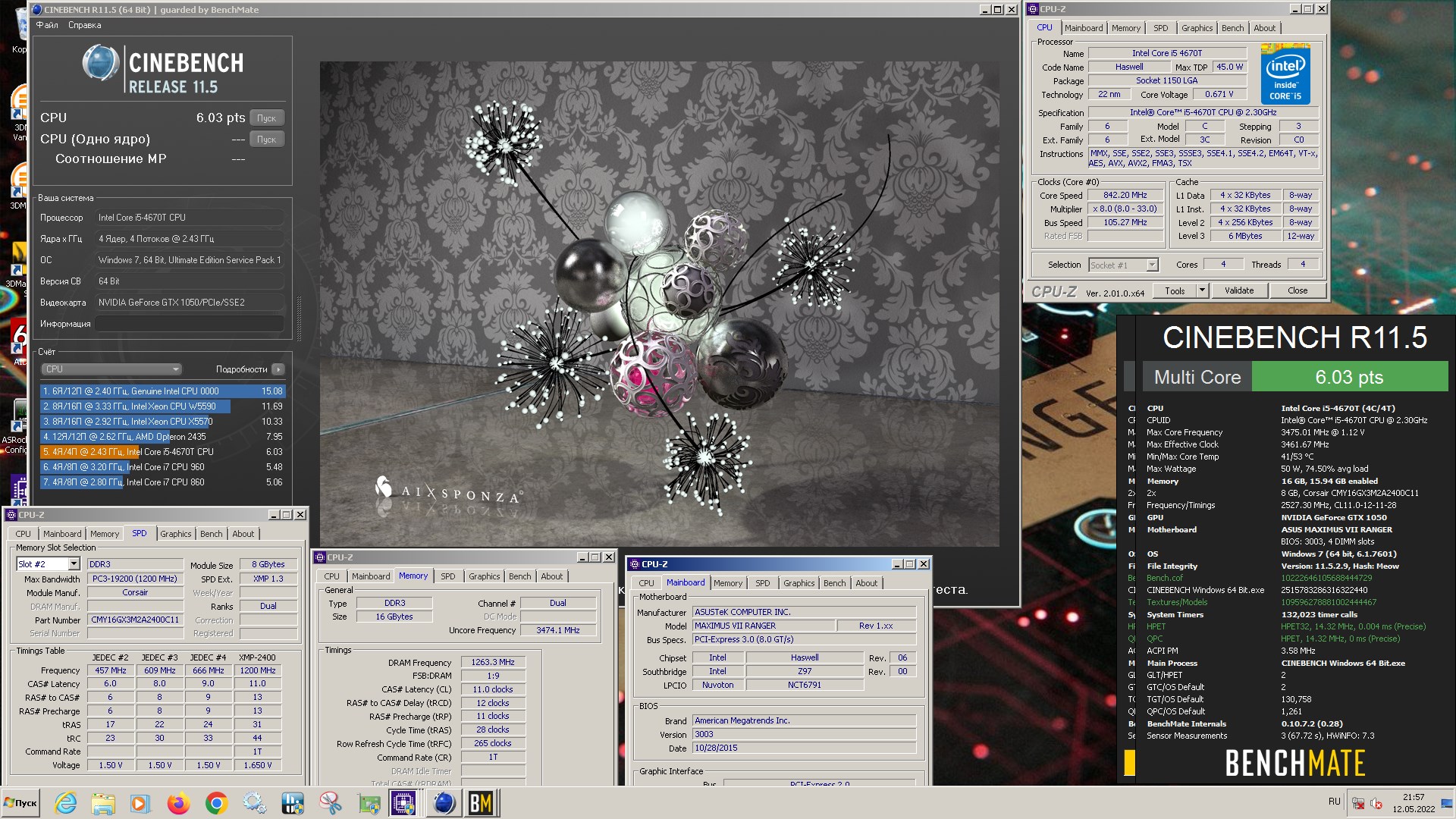The width and height of the screenshot is (1456, 819).
Task: Run the multi-core CPU test with Пуск
Action: [x=266, y=118]
